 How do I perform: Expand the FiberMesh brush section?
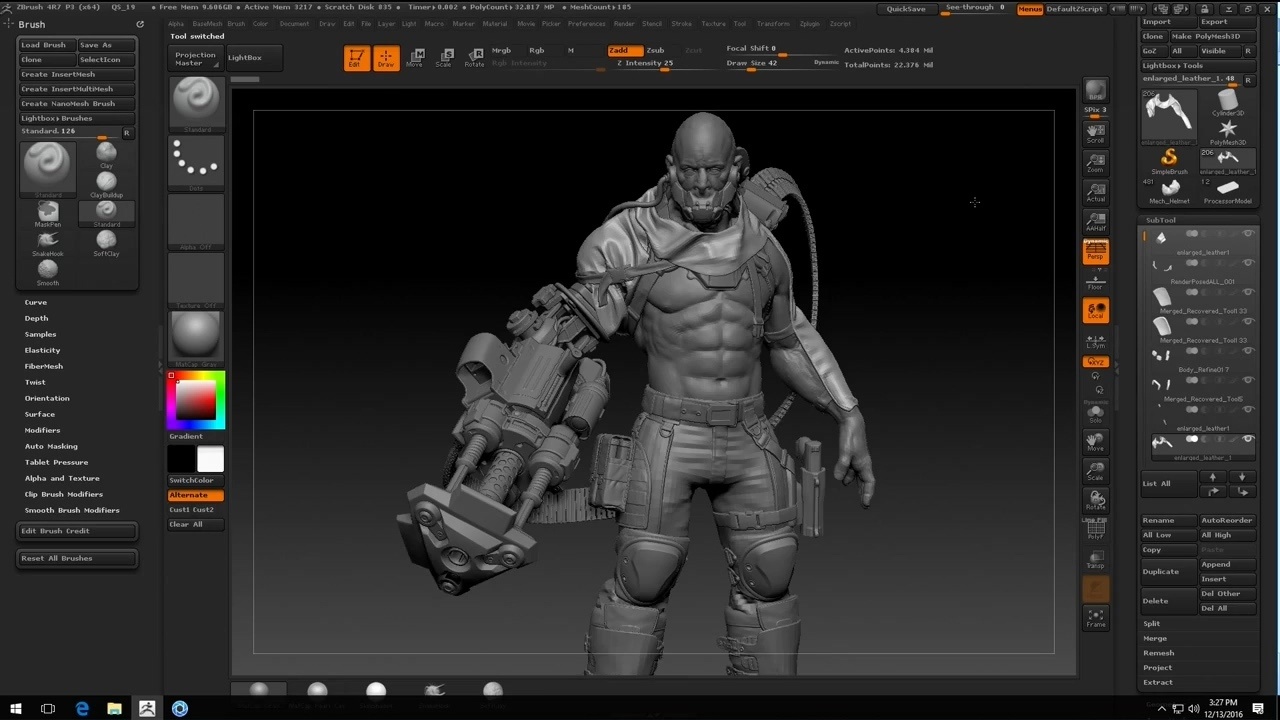click(x=44, y=366)
